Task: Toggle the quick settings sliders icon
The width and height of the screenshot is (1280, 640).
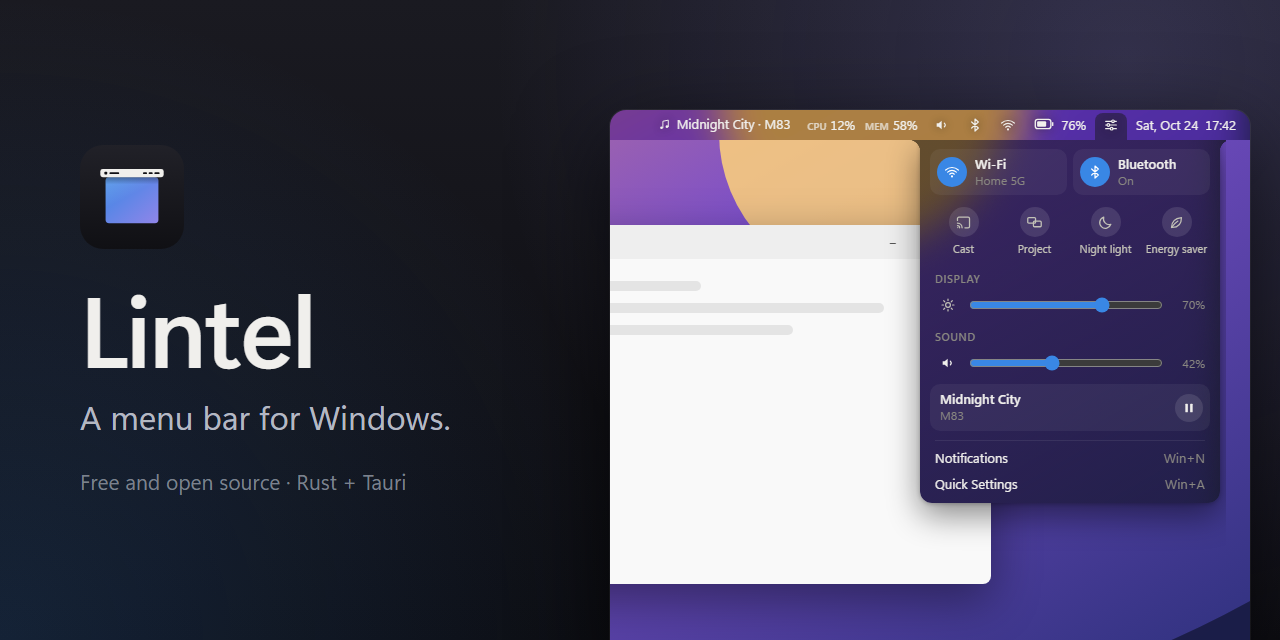Action: pos(1111,126)
